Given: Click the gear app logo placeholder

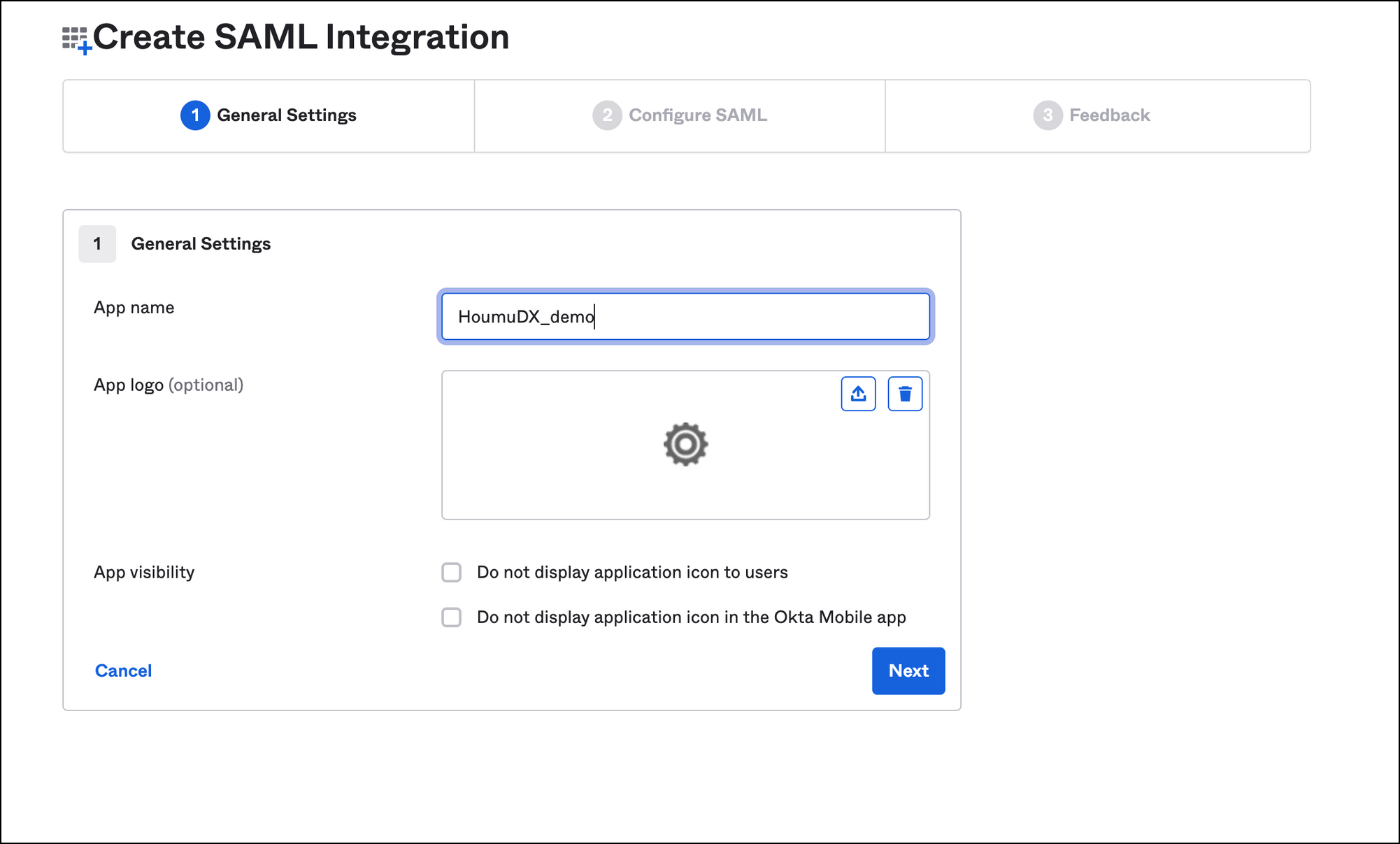Looking at the screenshot, I should point(685,444).
